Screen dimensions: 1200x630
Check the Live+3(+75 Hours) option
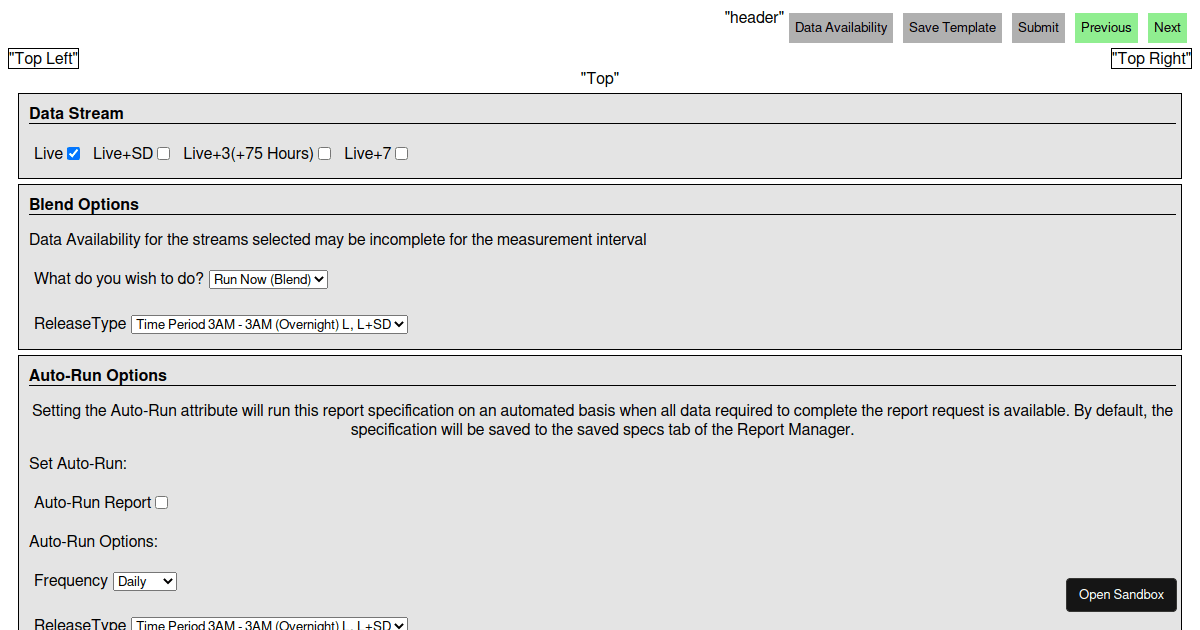pyautogui.click(x=324, y=153)
